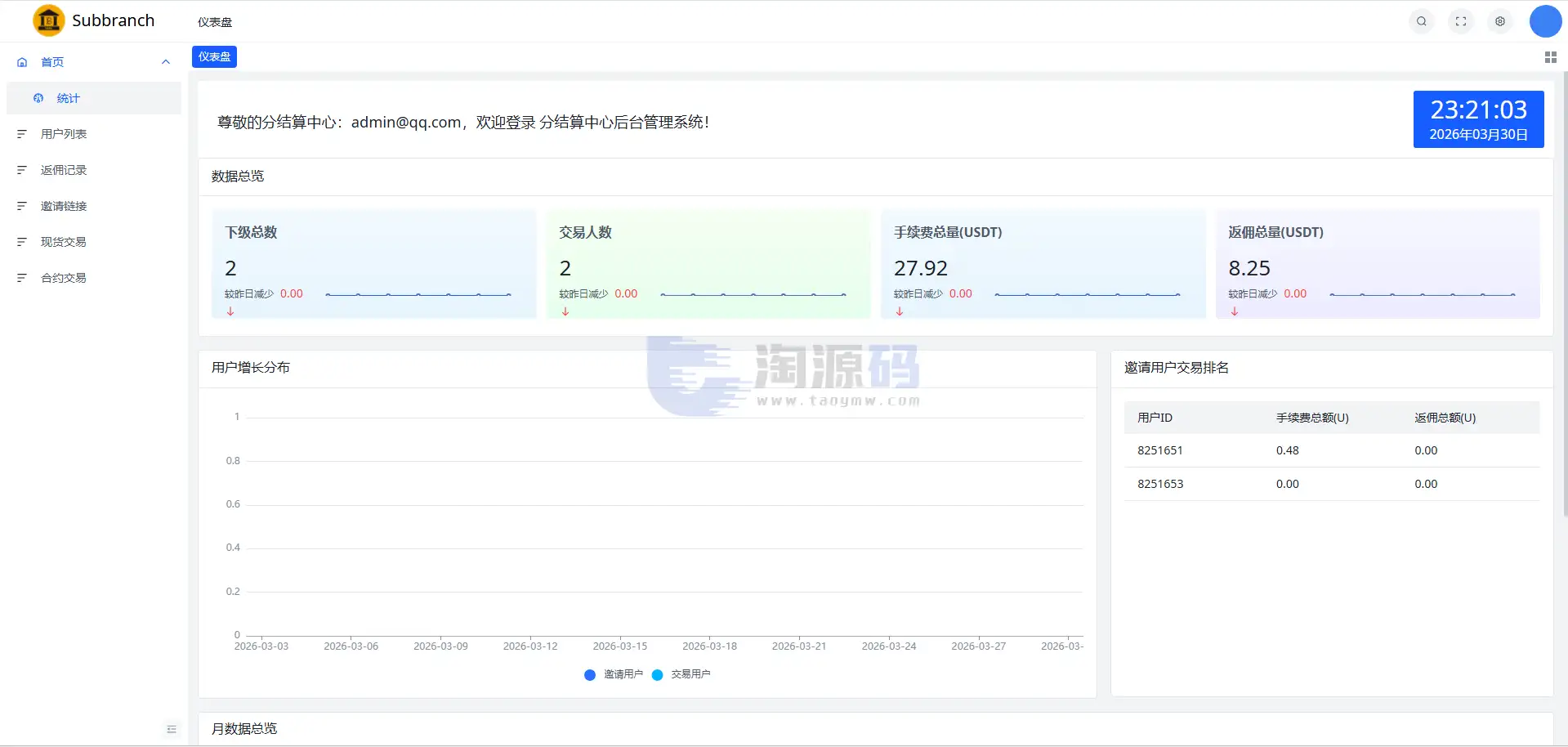This screenshot has height=747, width=1568.
Task: Click the Subbranch logo icon
Action: [48, 20]
